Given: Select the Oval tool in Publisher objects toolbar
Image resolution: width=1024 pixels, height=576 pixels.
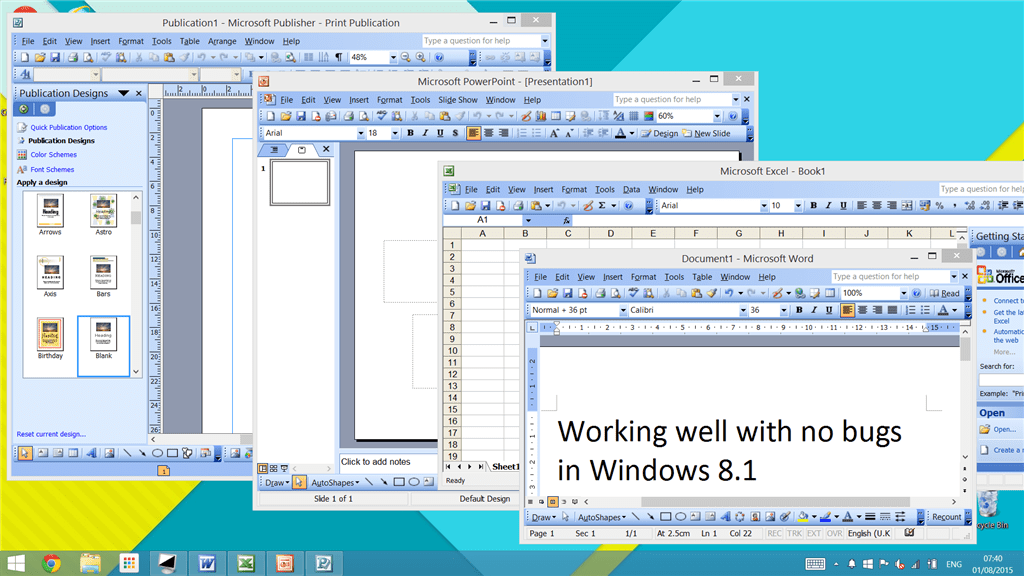Looking at the screenshot, I should tap(157, 453).
